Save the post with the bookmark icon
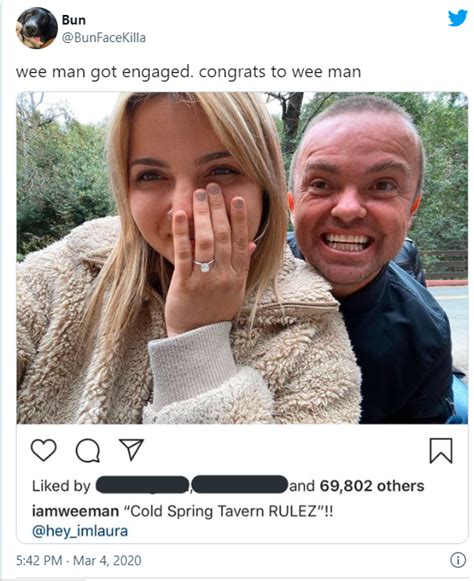This screenshot has width=474, height=581. (441, 451)
